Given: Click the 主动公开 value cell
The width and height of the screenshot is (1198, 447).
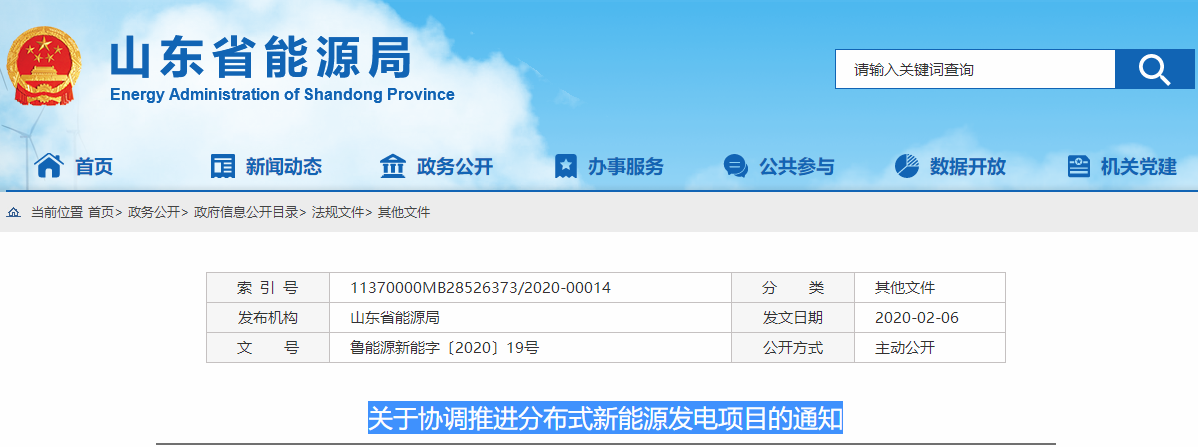Looking at the screenshot, I should pyautogui.click(x=930, y=348).
